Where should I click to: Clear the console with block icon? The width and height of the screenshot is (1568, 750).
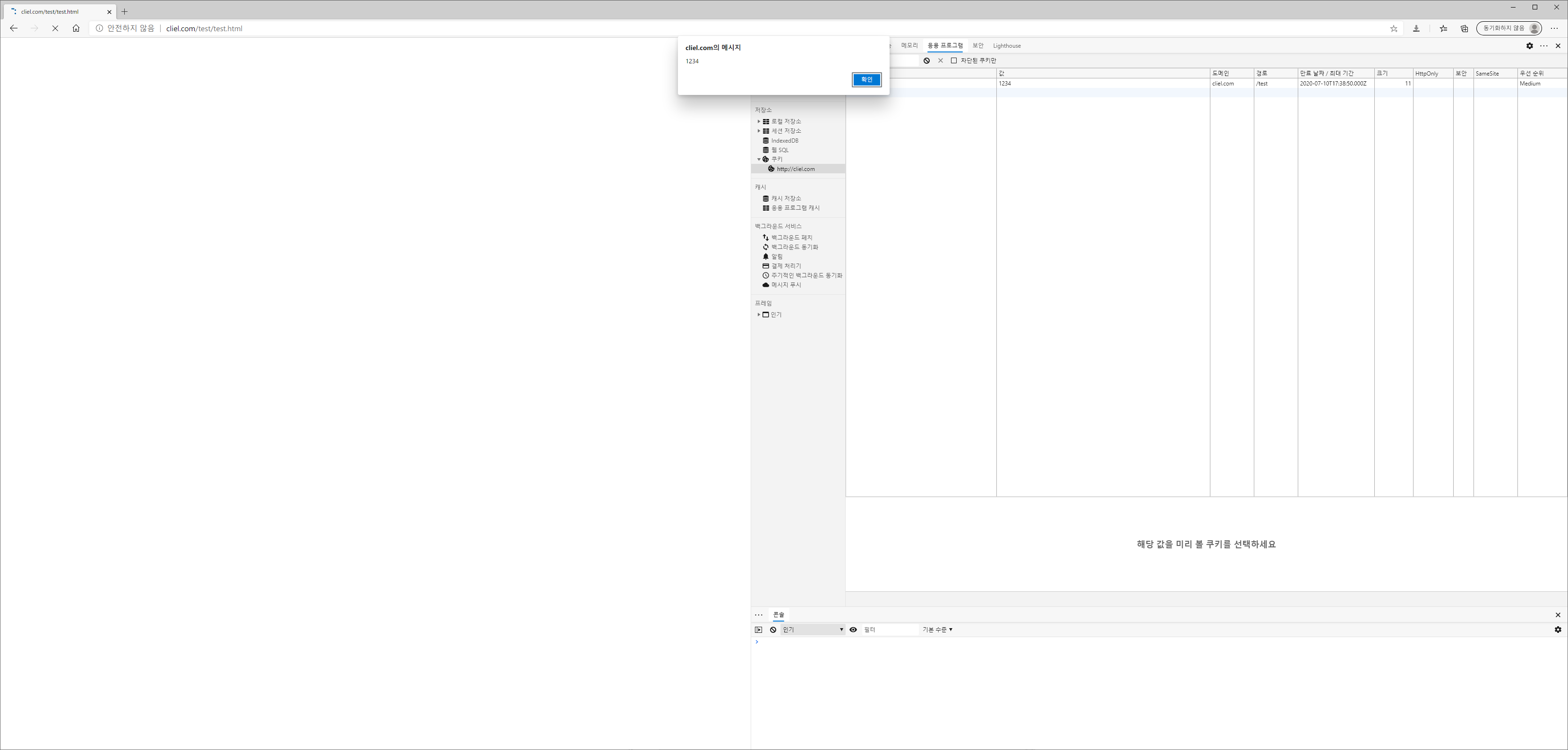pyautogui.click(x=773, y=630)
